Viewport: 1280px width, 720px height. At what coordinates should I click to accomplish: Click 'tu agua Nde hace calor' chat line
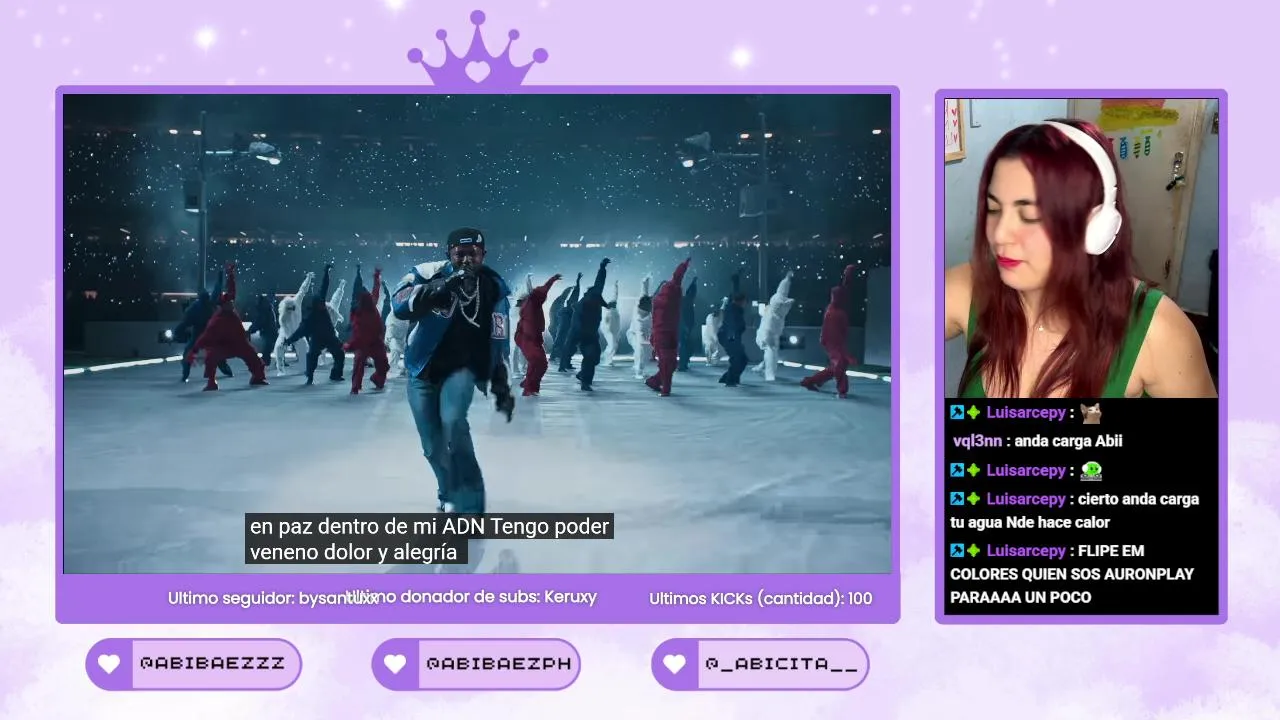click(x=1030, y=522)
